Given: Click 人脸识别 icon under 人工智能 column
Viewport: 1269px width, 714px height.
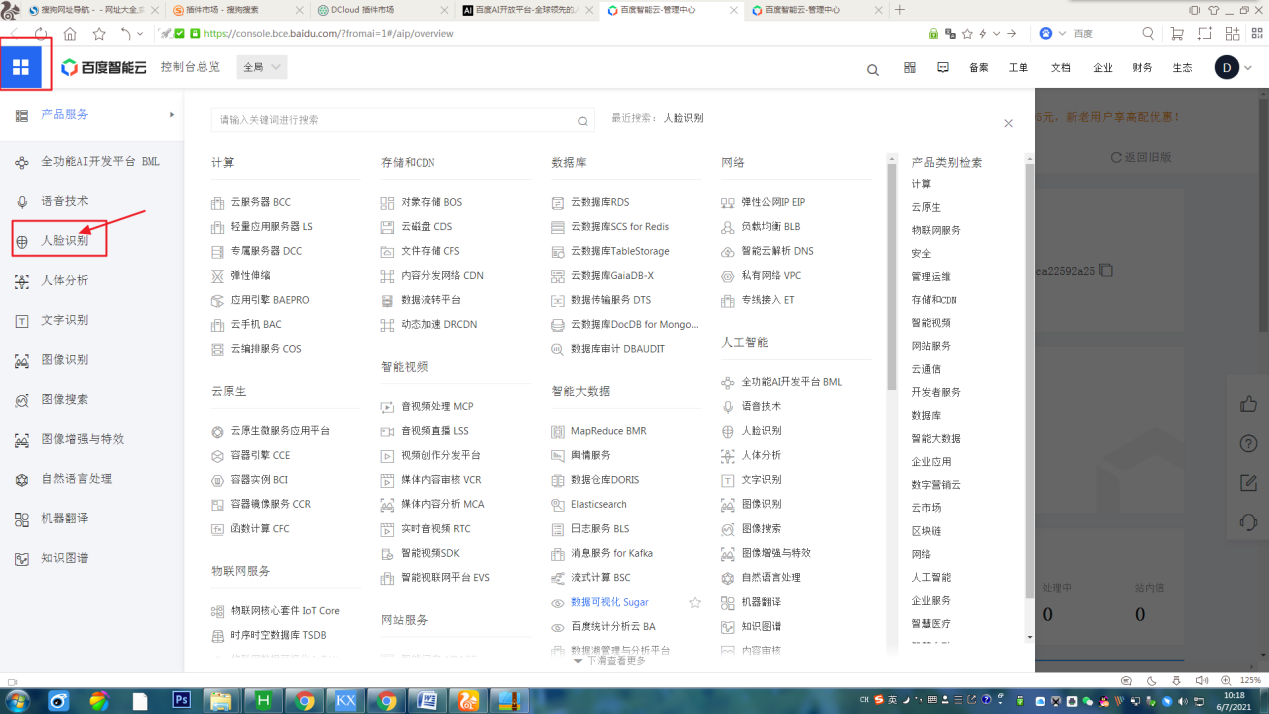Looking at the screenshot, I should (728, 431).
